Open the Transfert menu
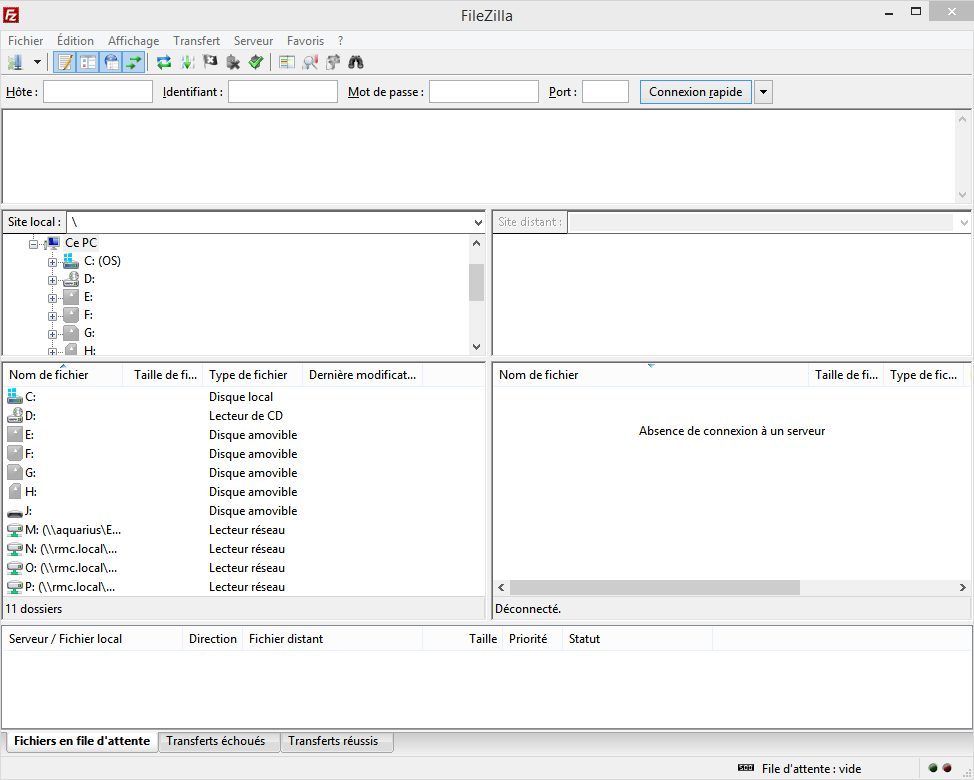This screenshot has height=780, width=974. pos(196,41)
